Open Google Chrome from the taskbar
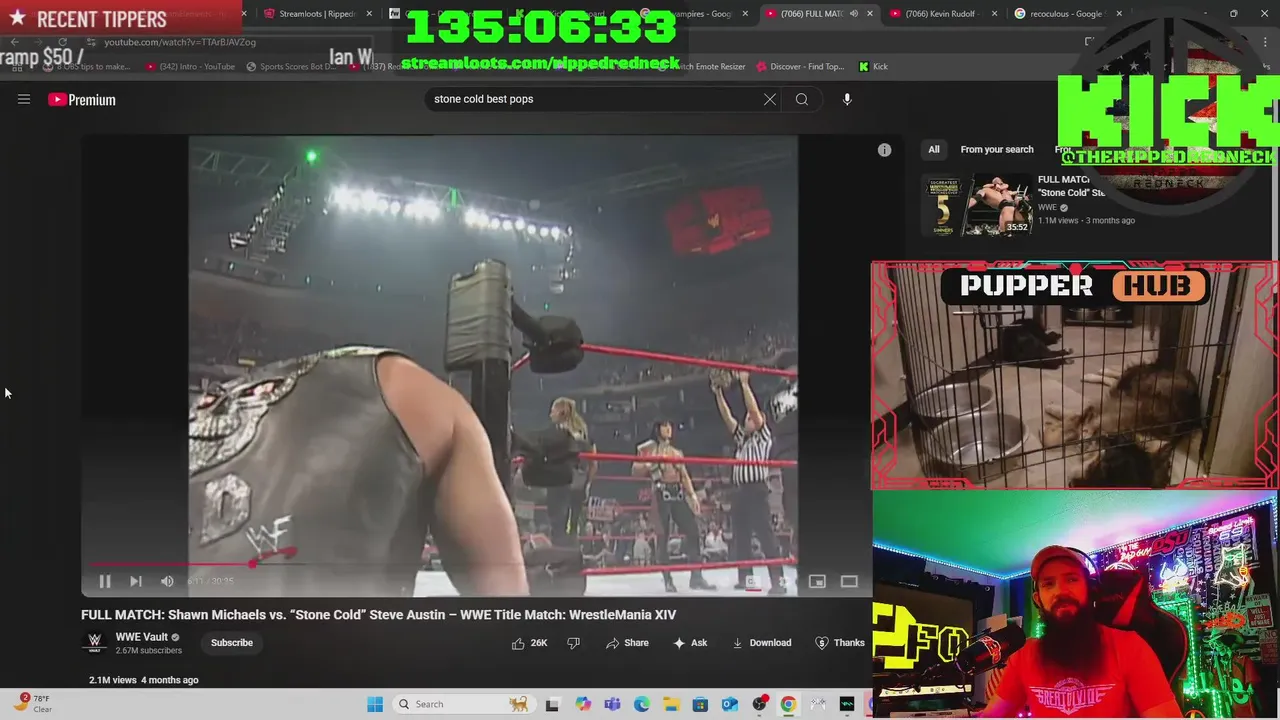Screen dimensions: 1280x720 (x=788, y=704)
